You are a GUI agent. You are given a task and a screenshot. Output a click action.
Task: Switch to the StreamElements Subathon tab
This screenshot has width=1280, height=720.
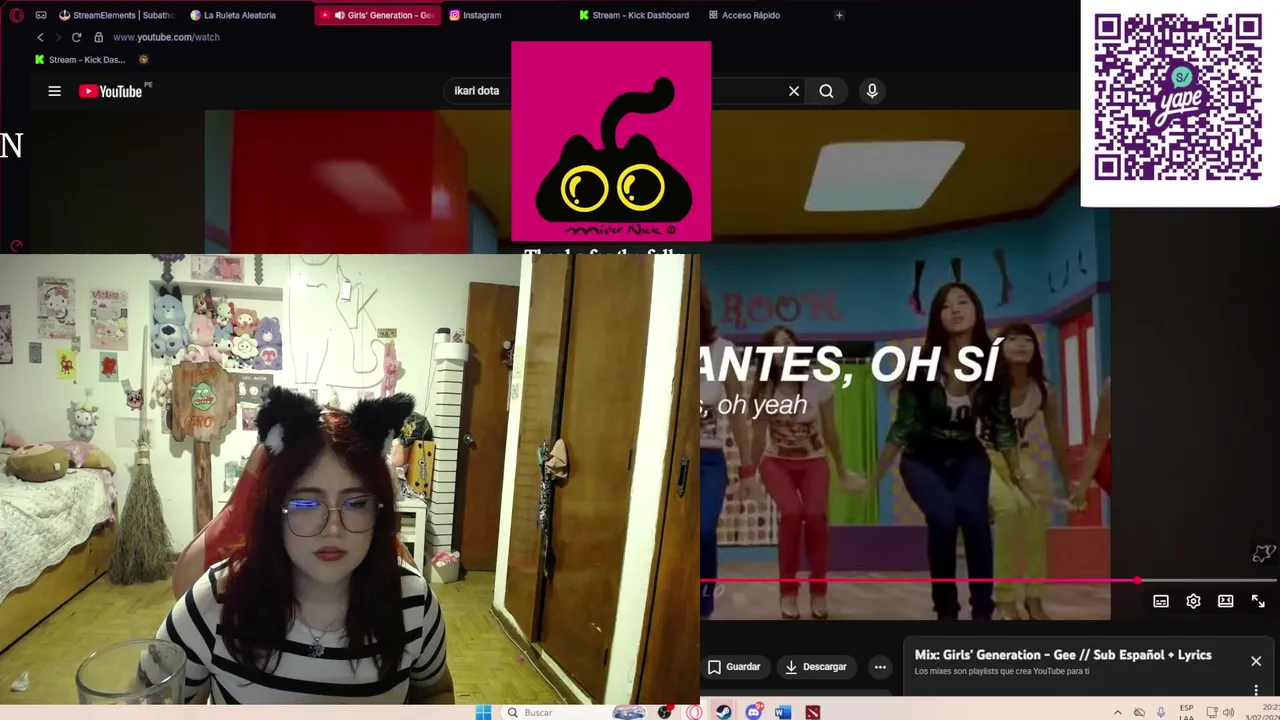pos(117,15)
